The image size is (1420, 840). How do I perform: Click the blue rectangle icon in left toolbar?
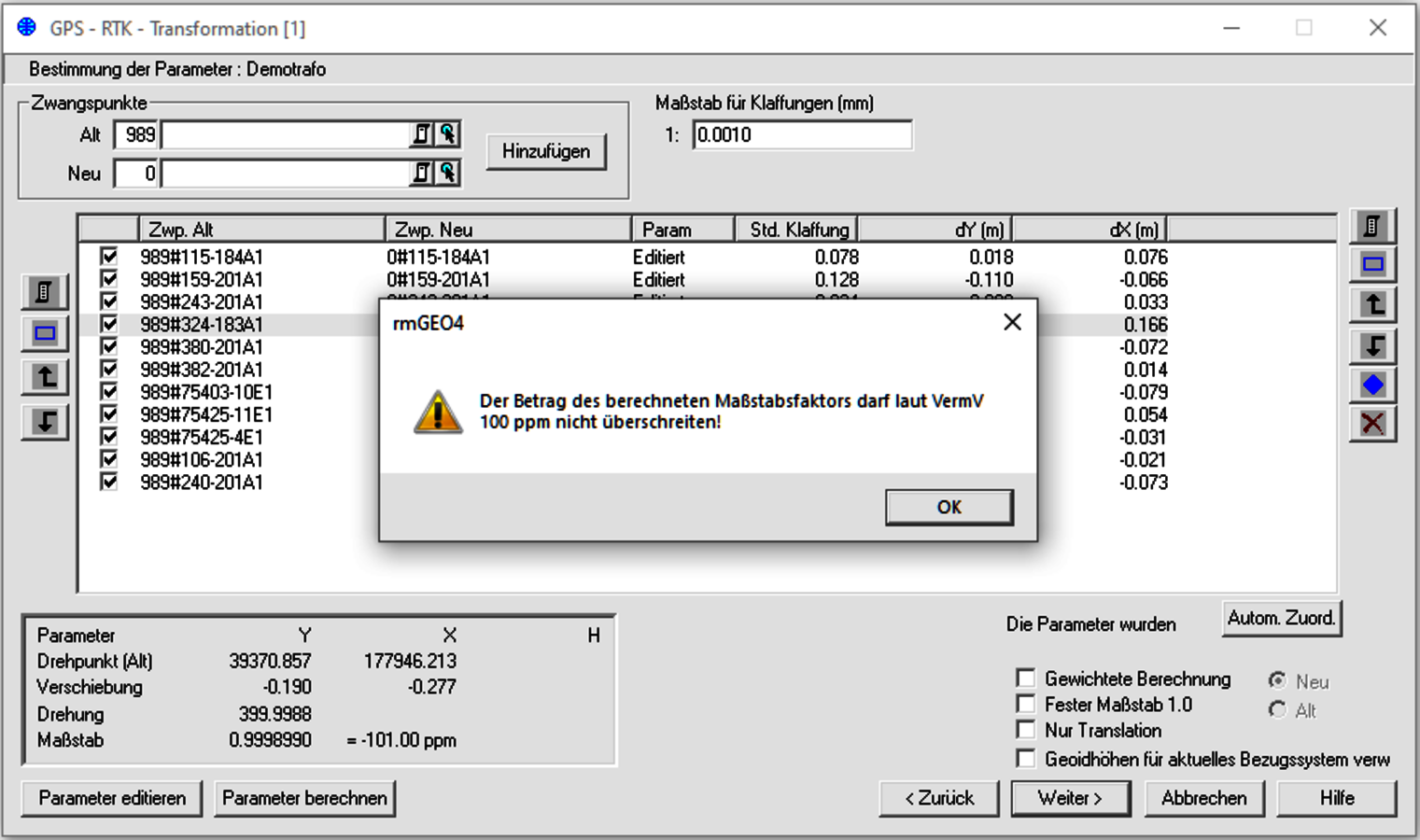click(x=45, y=333)
